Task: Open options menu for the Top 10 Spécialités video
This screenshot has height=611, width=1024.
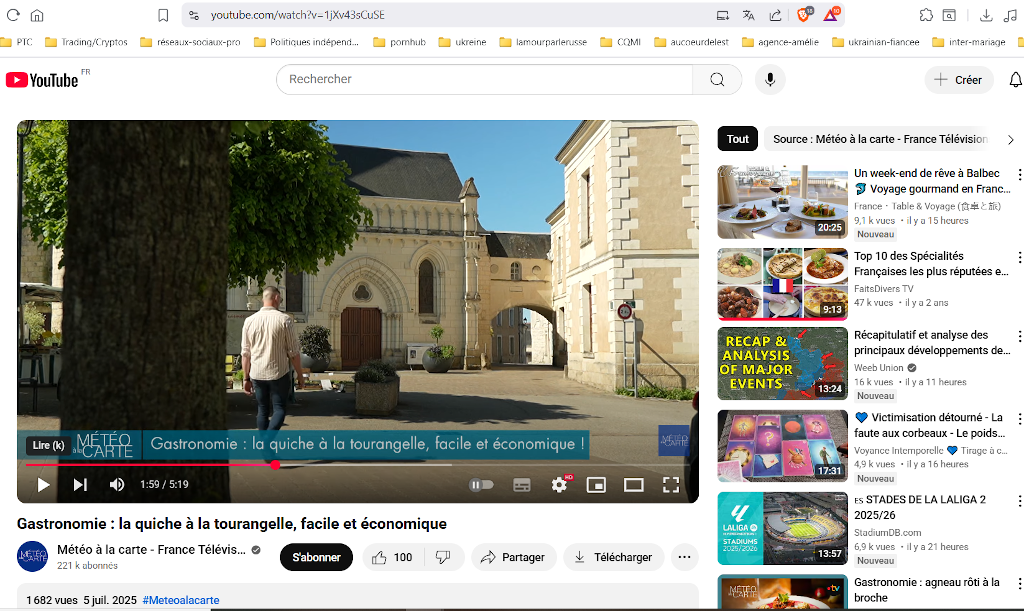Action: click(x=1019, y=257)
